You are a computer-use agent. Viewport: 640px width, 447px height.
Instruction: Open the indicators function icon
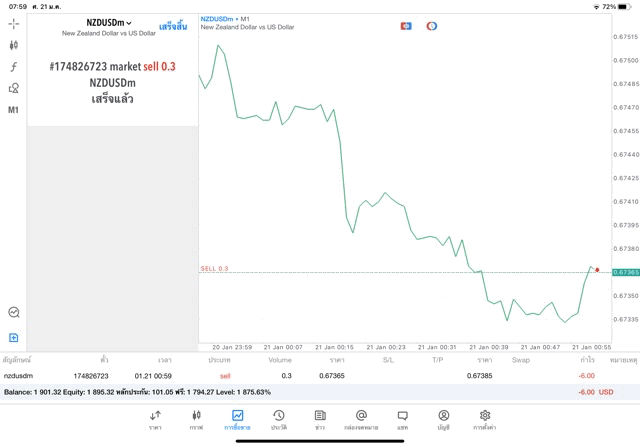(13, 67)
